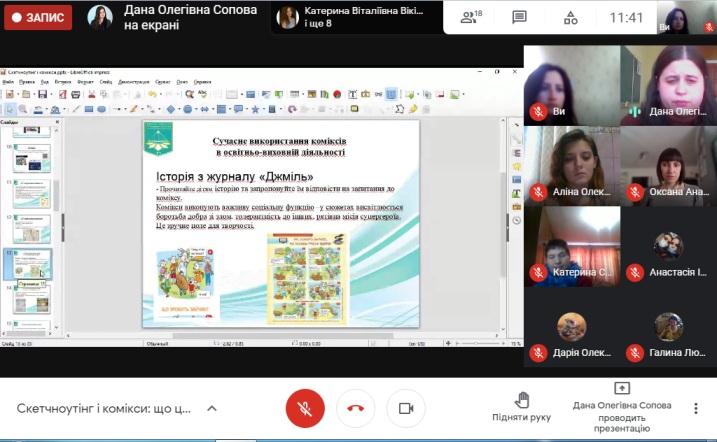717x442 pixels.
Task: Select the Stars and Banners tool
Action: (x=255, y=109)
